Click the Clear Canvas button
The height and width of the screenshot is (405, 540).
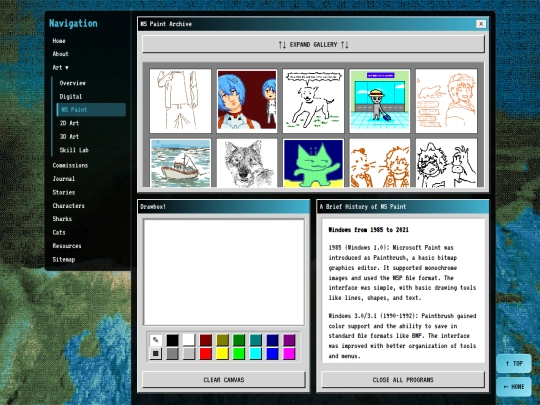(224, 380)
